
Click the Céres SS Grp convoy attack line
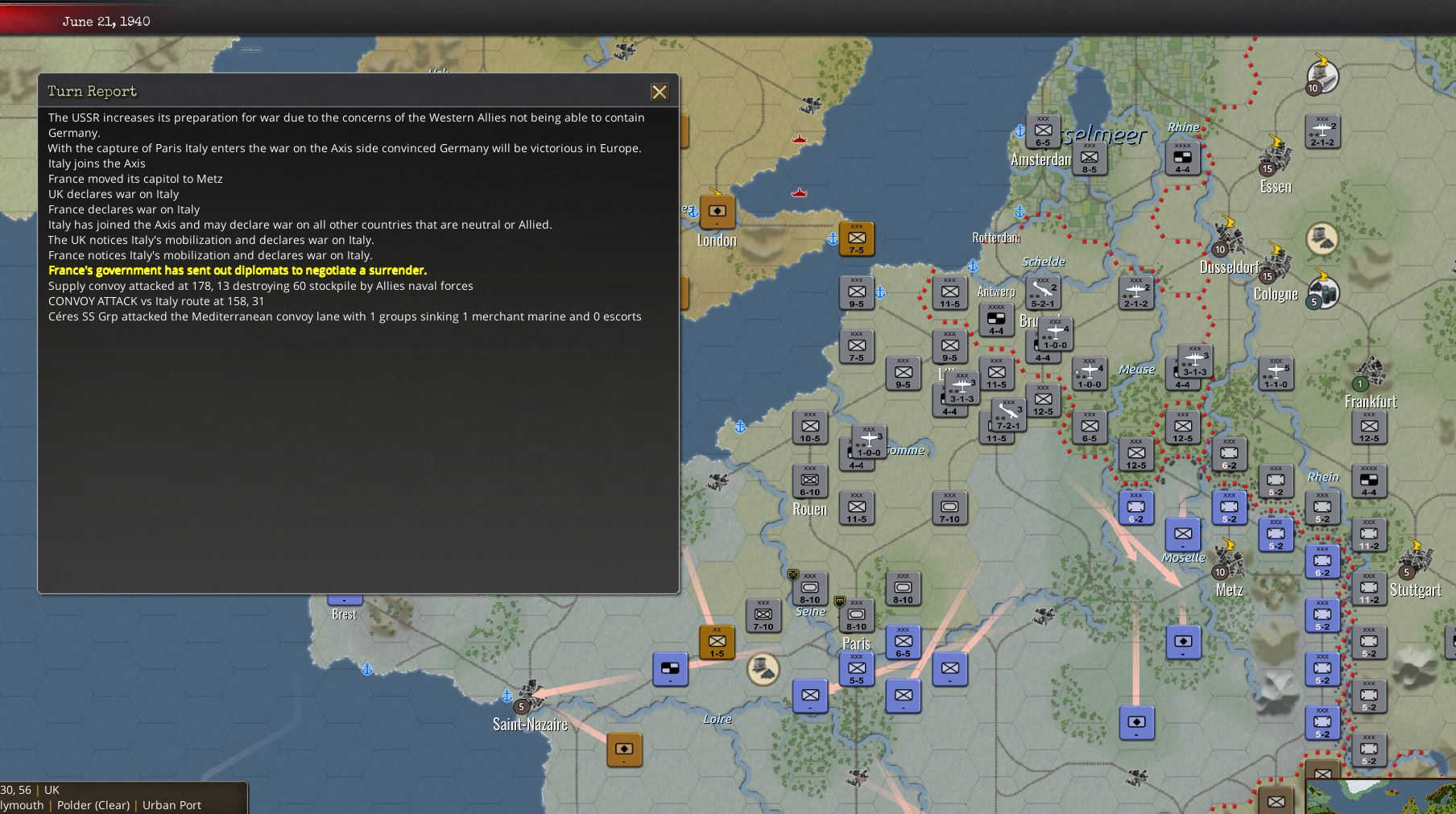[x=345, y=316]
